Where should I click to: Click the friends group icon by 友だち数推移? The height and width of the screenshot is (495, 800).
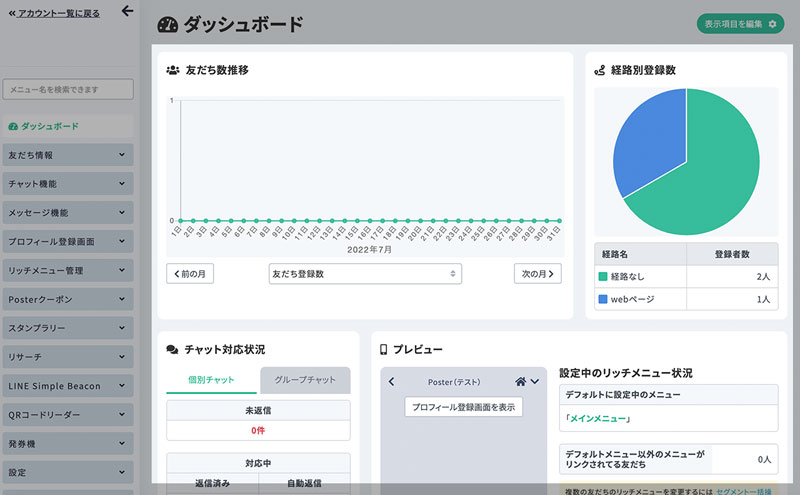click(173, 70)
